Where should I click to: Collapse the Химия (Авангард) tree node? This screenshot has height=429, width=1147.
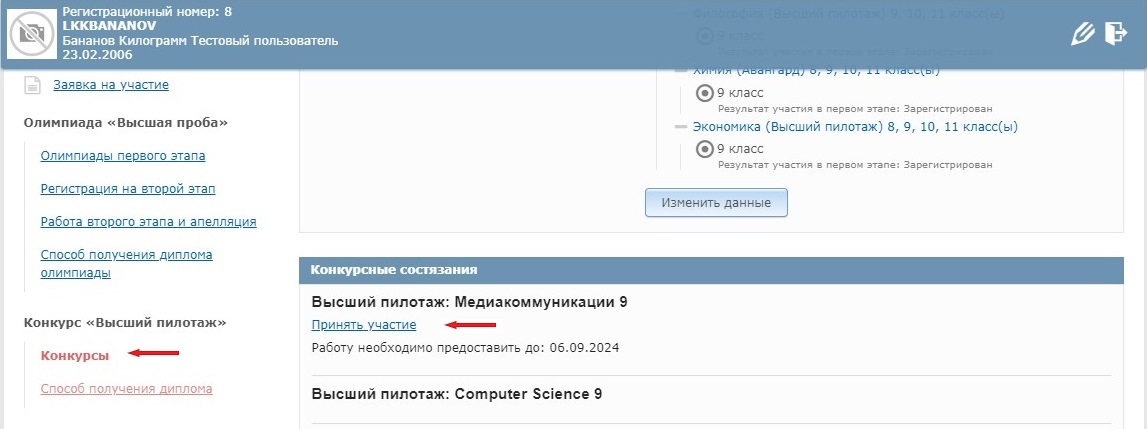pyautogui.click(x=681, y=70)
